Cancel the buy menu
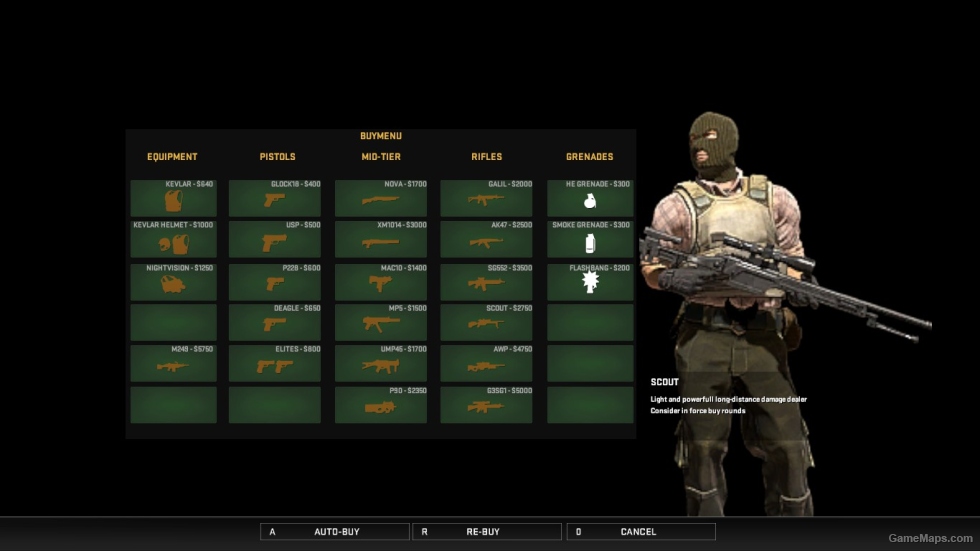This screenshot has width=980, height=551. click(x=641, y=532)
